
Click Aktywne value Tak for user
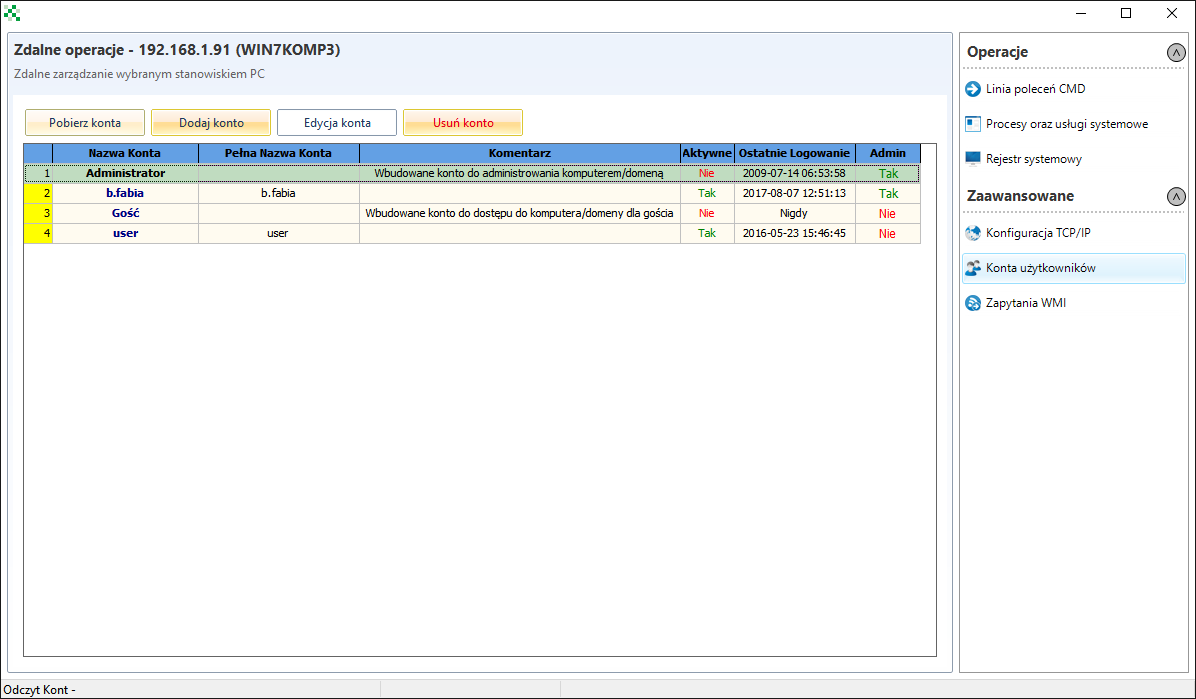click(x=707, y=233)
